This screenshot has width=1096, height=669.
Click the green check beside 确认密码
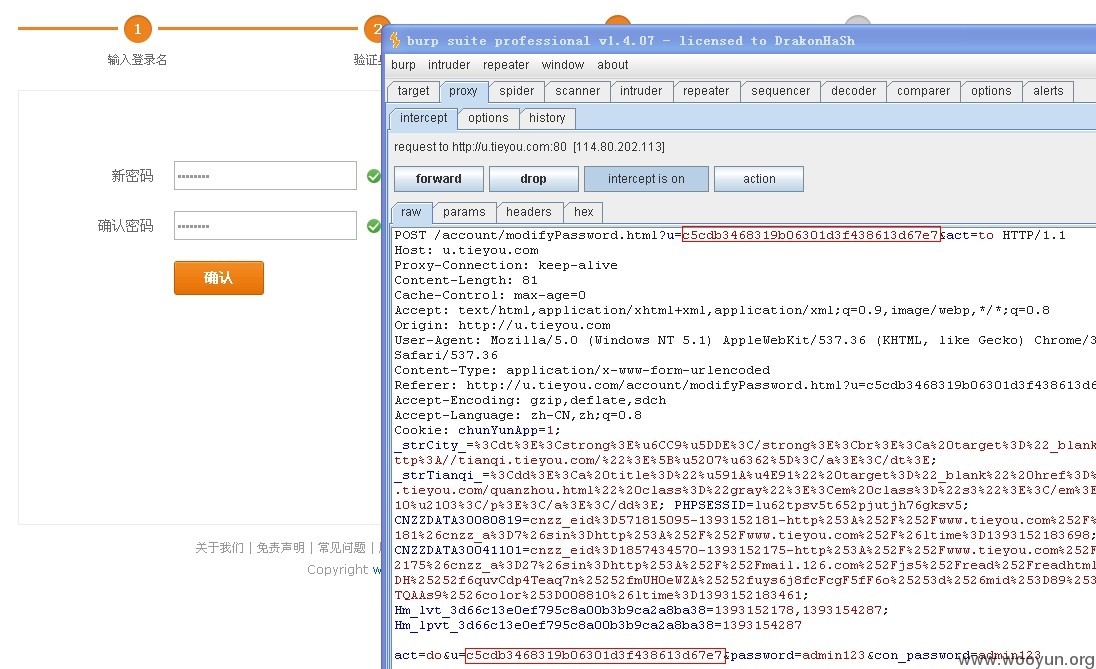click(374, 226)
